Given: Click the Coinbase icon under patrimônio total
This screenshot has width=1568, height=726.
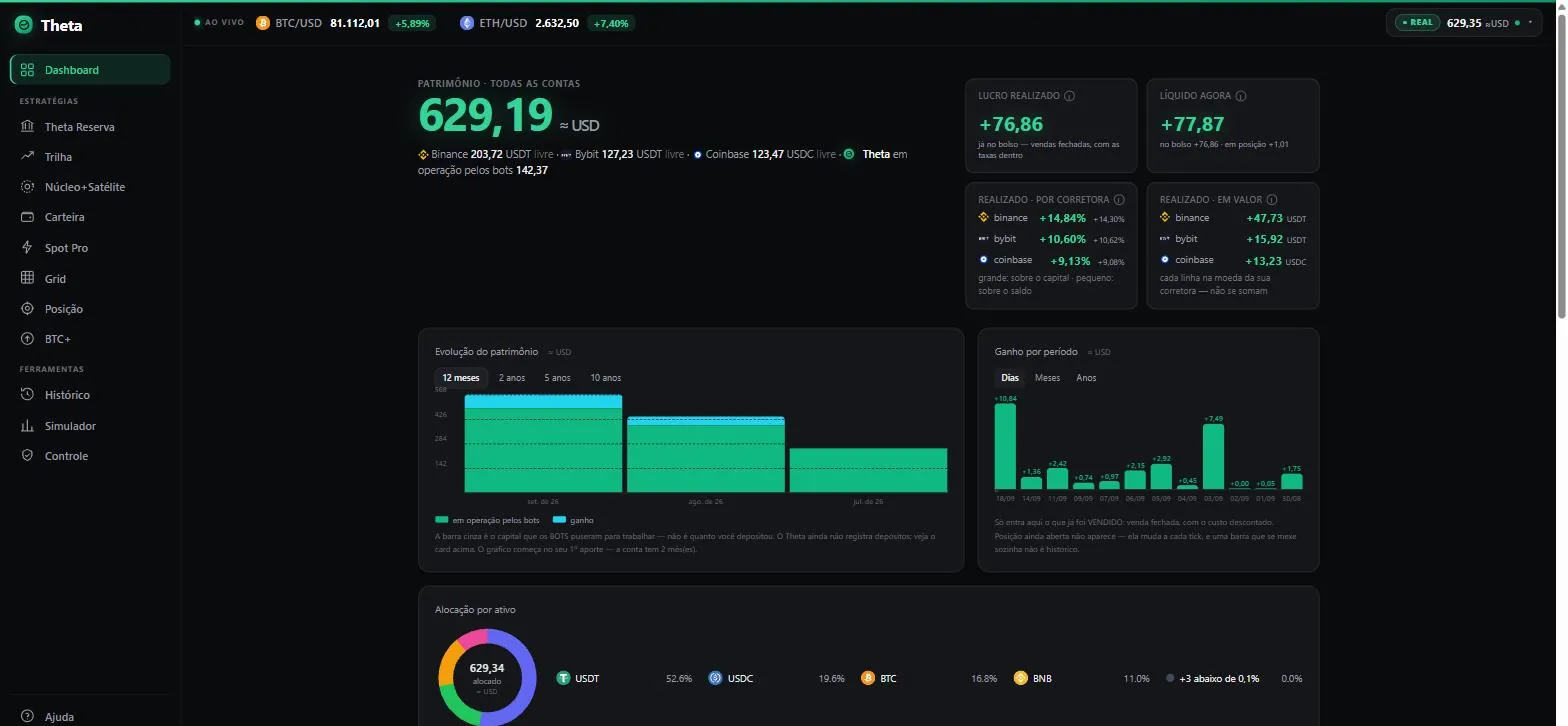Looking at the screenshot, I should 698,155.
